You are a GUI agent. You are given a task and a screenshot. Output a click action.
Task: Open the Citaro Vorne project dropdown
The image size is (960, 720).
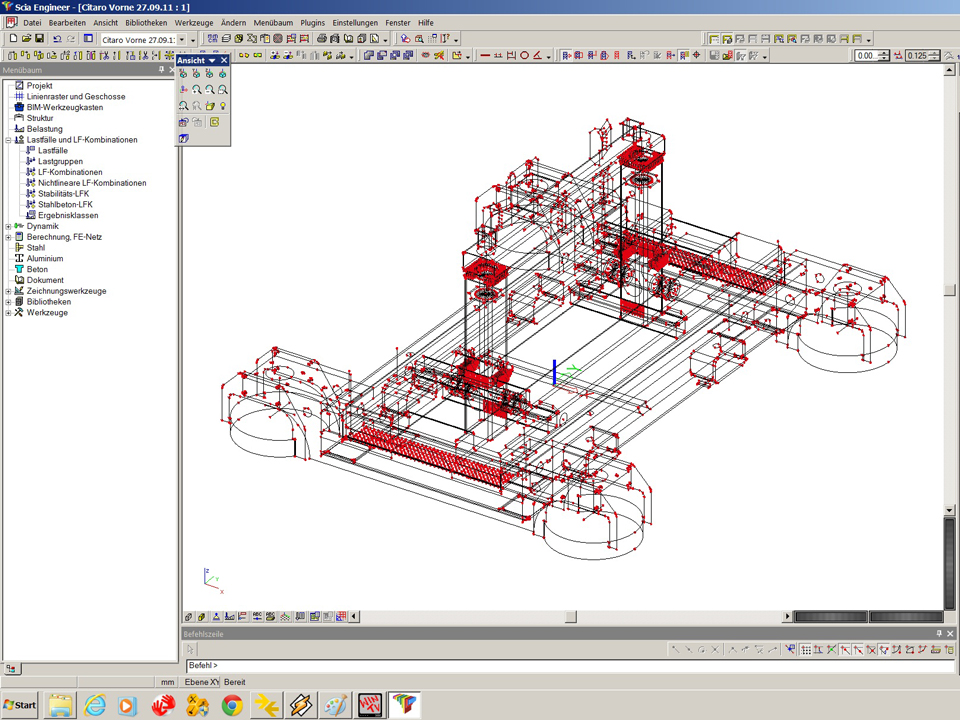181,39
